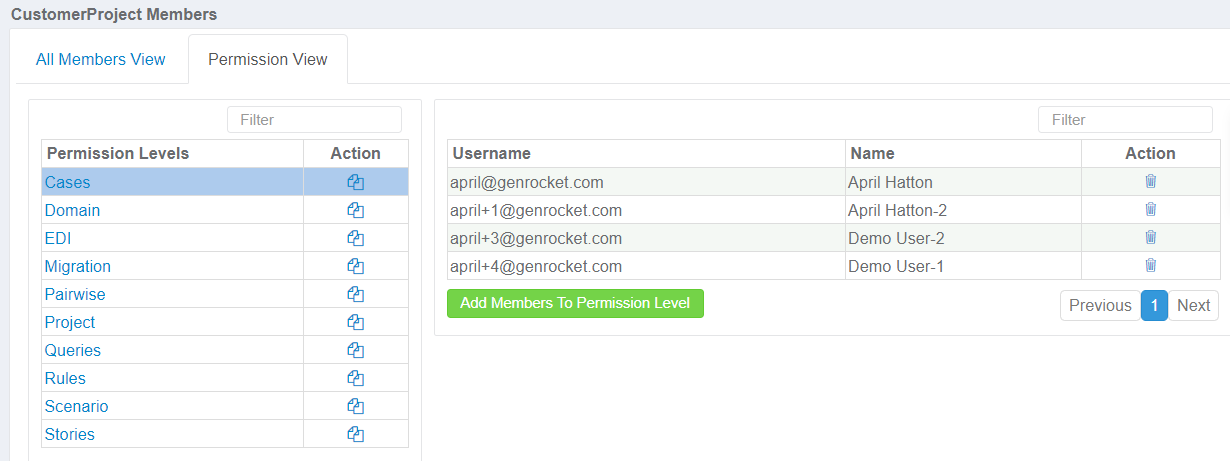This screenshot has height=461, width=1230.
Task: Delete april@genrocket.com using trash icon
Action: pyautogui.click(x=1150, y=181)
